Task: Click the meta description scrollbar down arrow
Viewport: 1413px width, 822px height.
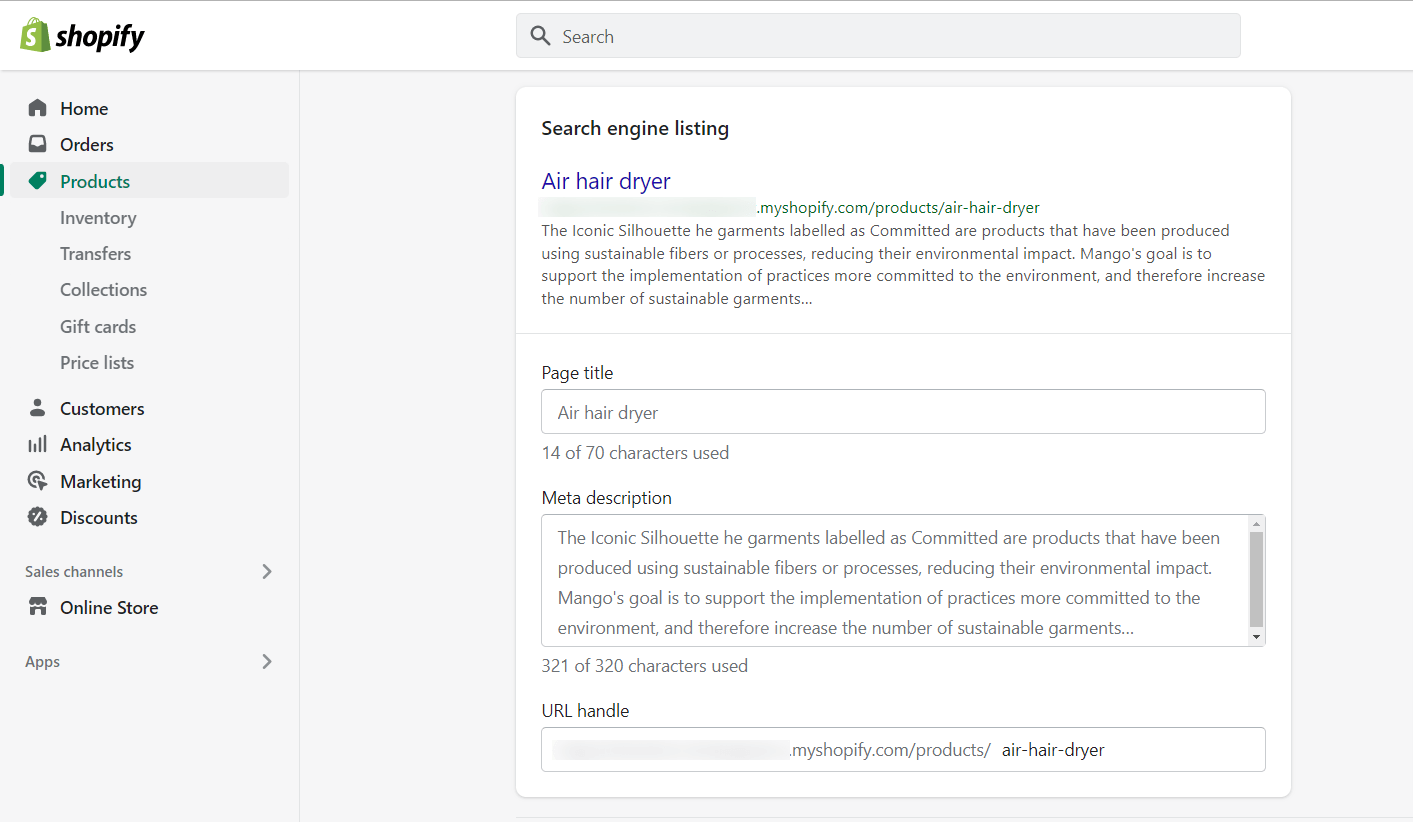Action: click(1257, 636)
